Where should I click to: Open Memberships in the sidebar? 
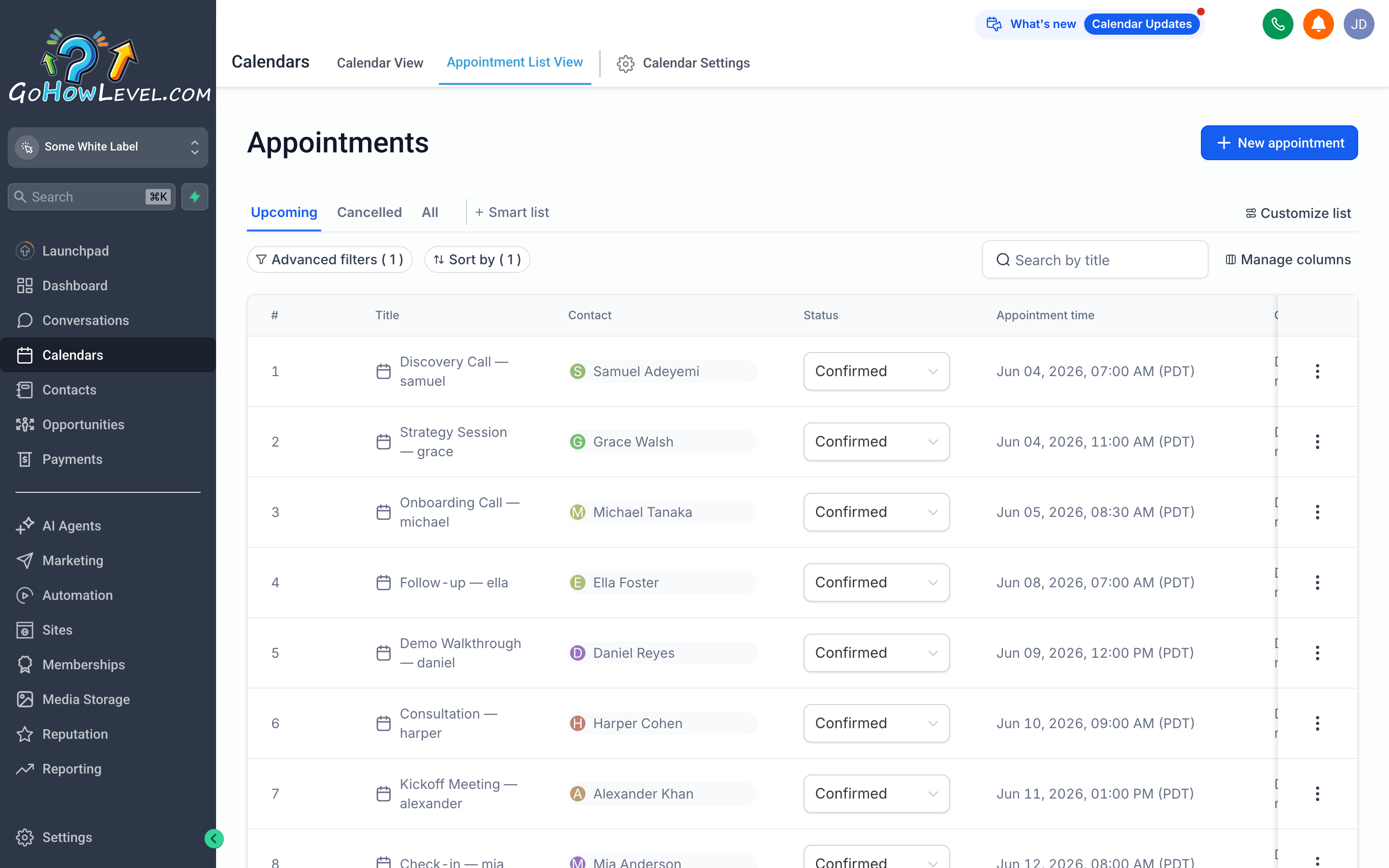[x=108, y=665]
